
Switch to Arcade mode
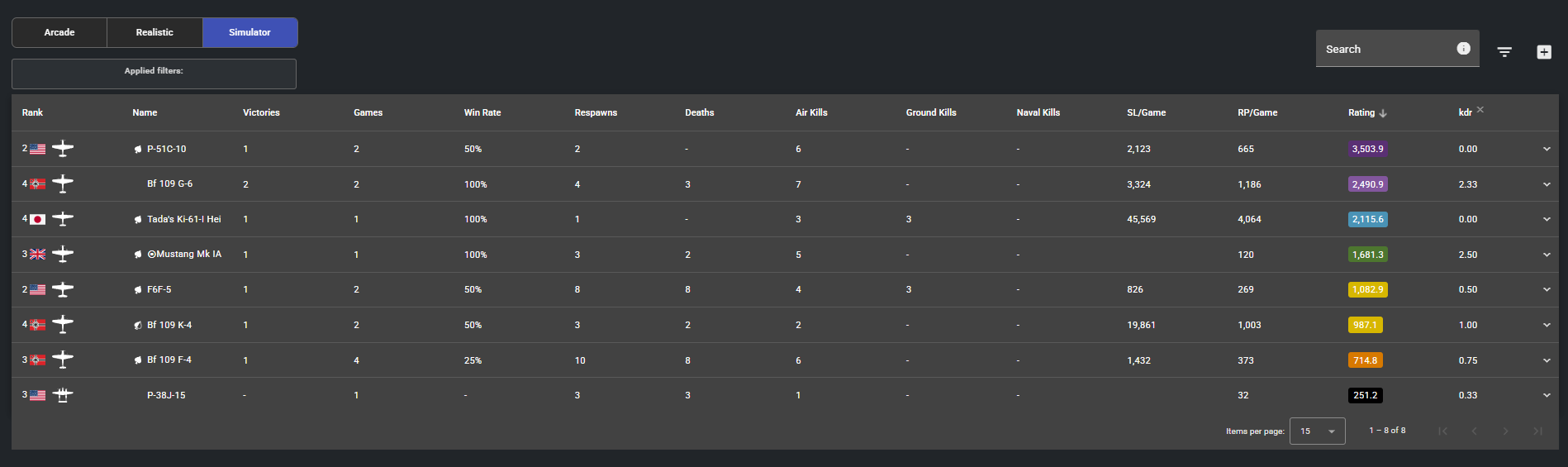[59, 32]
